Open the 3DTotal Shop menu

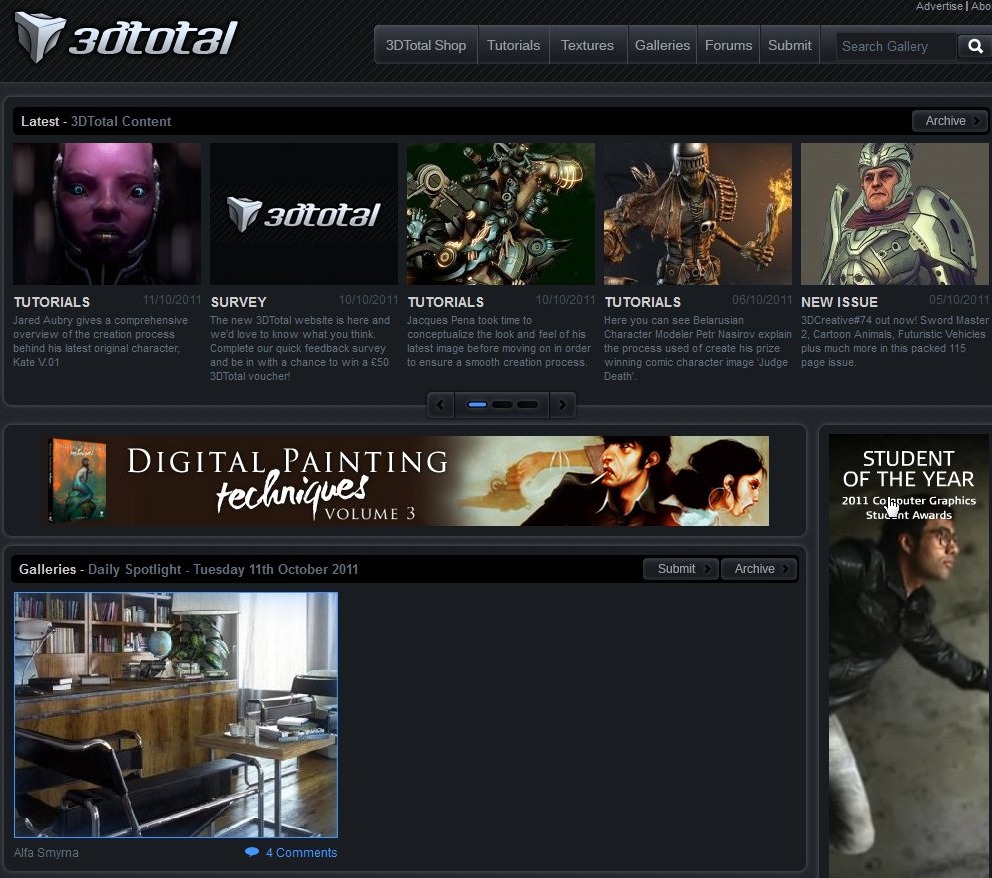coord(426,46)
